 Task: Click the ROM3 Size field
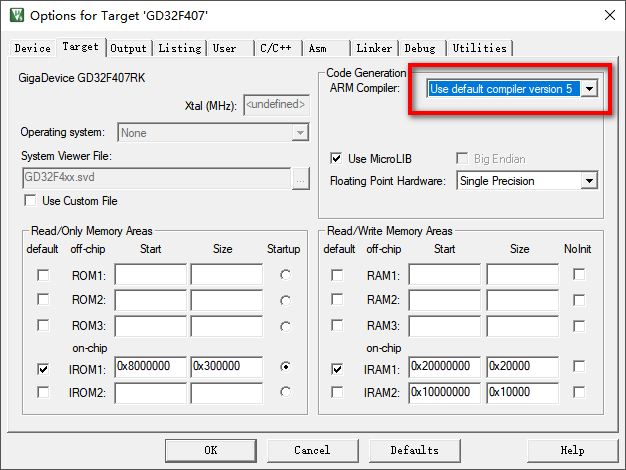point(227,326)
